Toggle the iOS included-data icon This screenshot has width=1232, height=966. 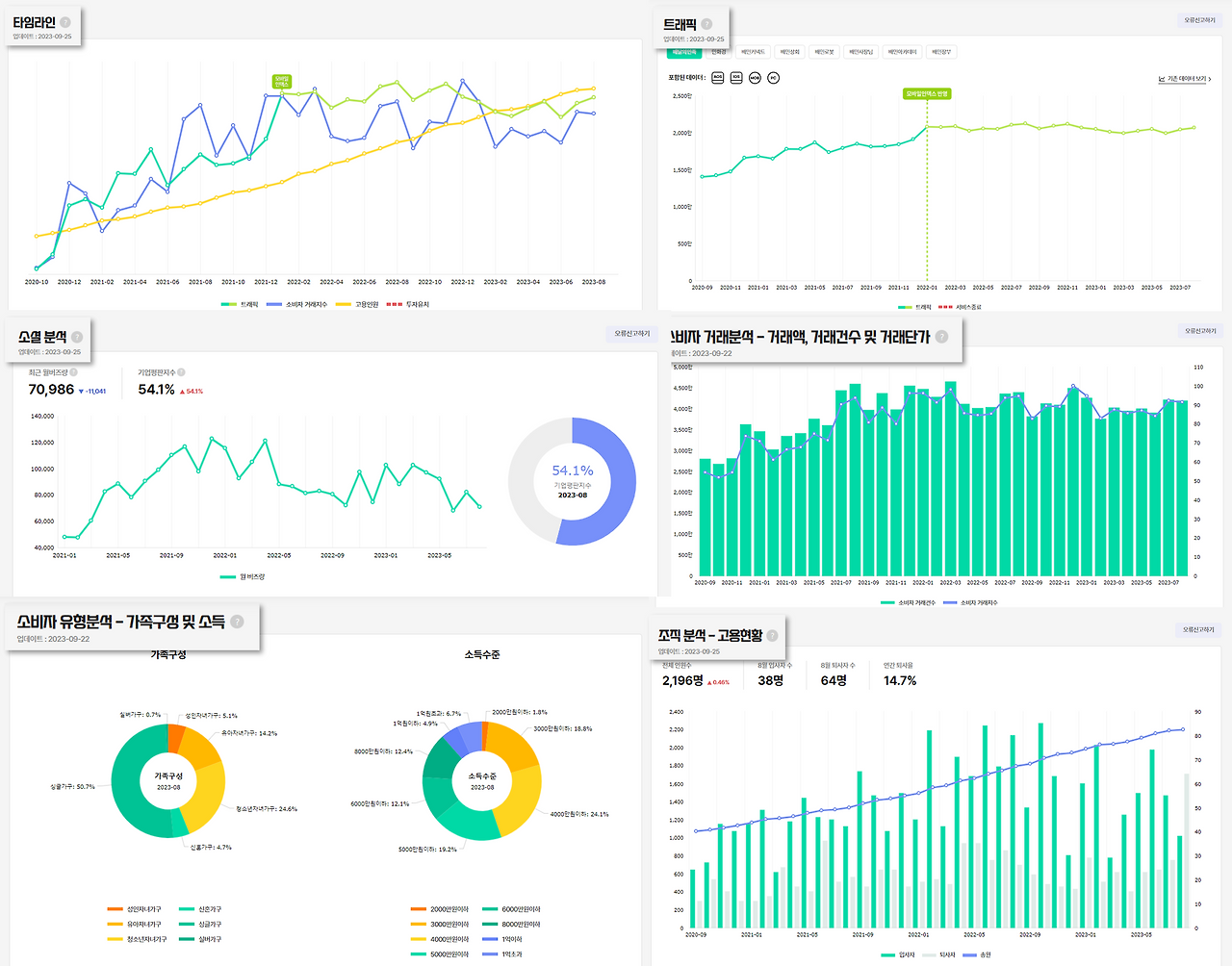[736, 78]
